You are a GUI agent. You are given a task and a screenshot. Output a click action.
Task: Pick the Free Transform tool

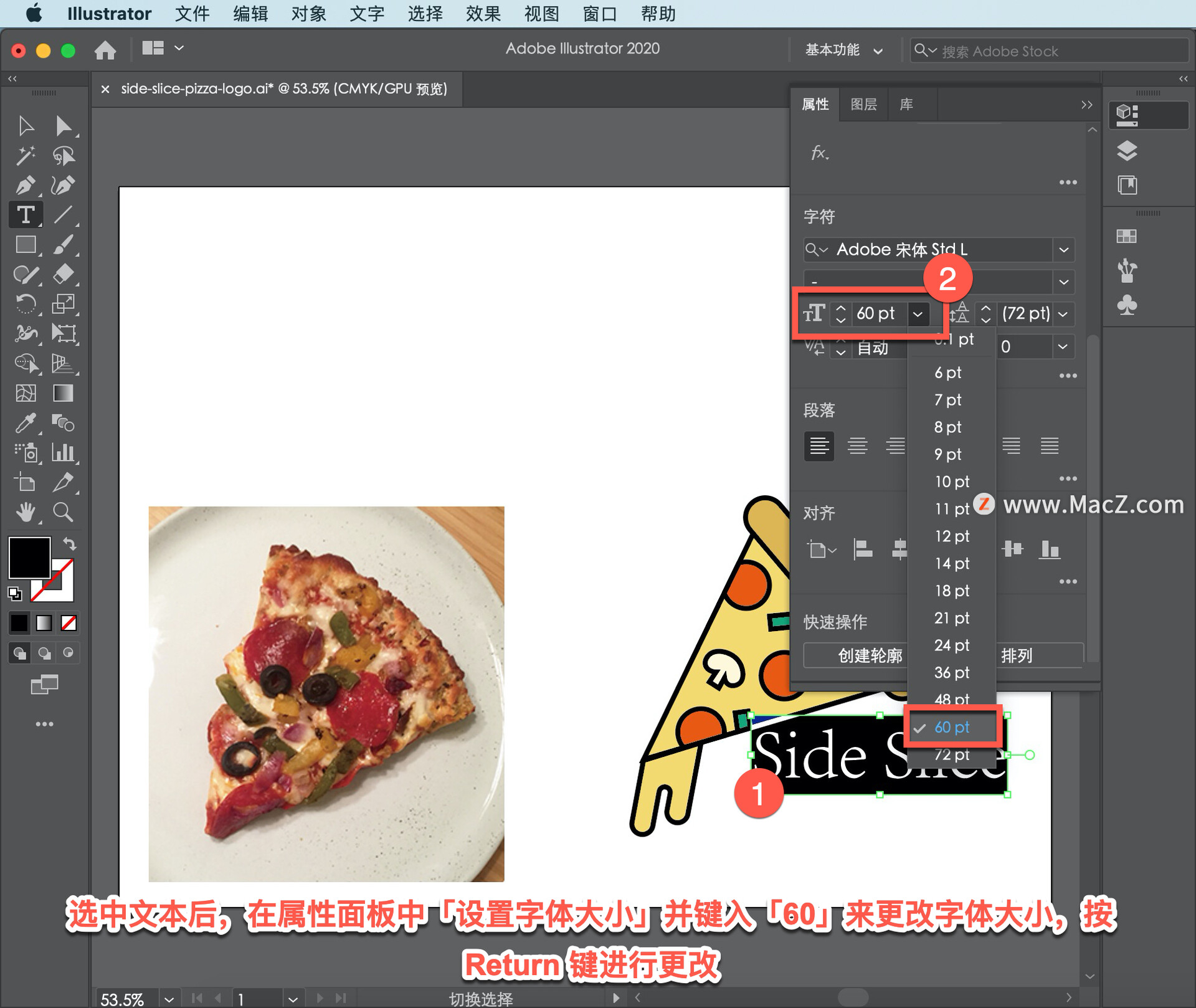pyautogui.click(x=63, y=334)
